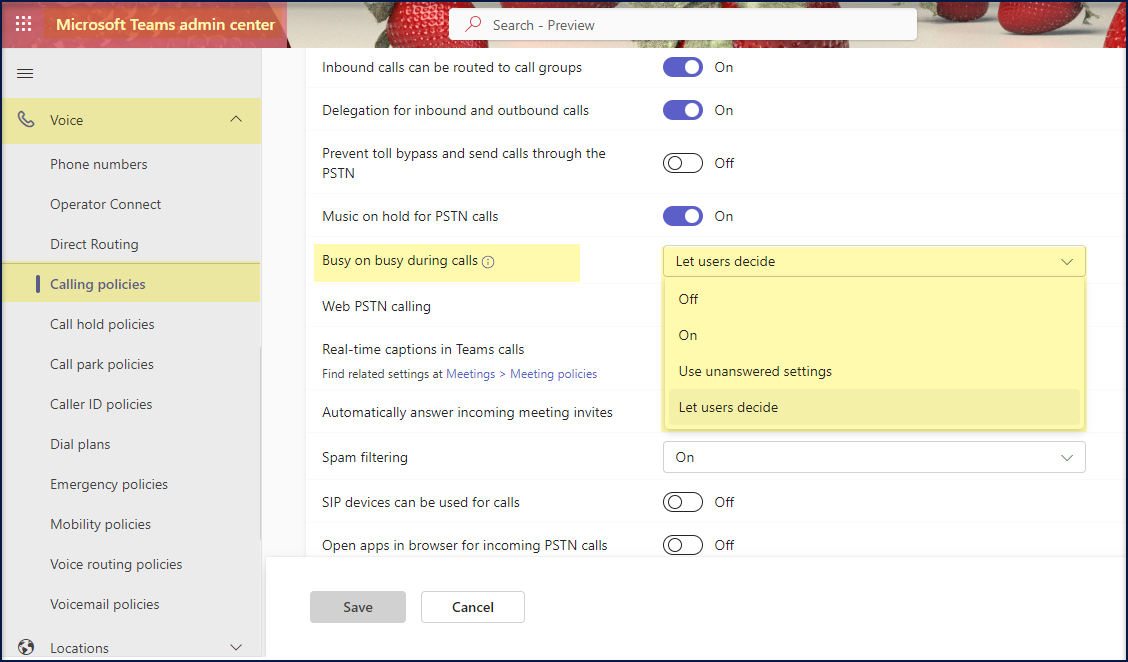This screenshot has height=662, width=1128.
Task: Open the app launcher waffle icon
Action: 24,24
